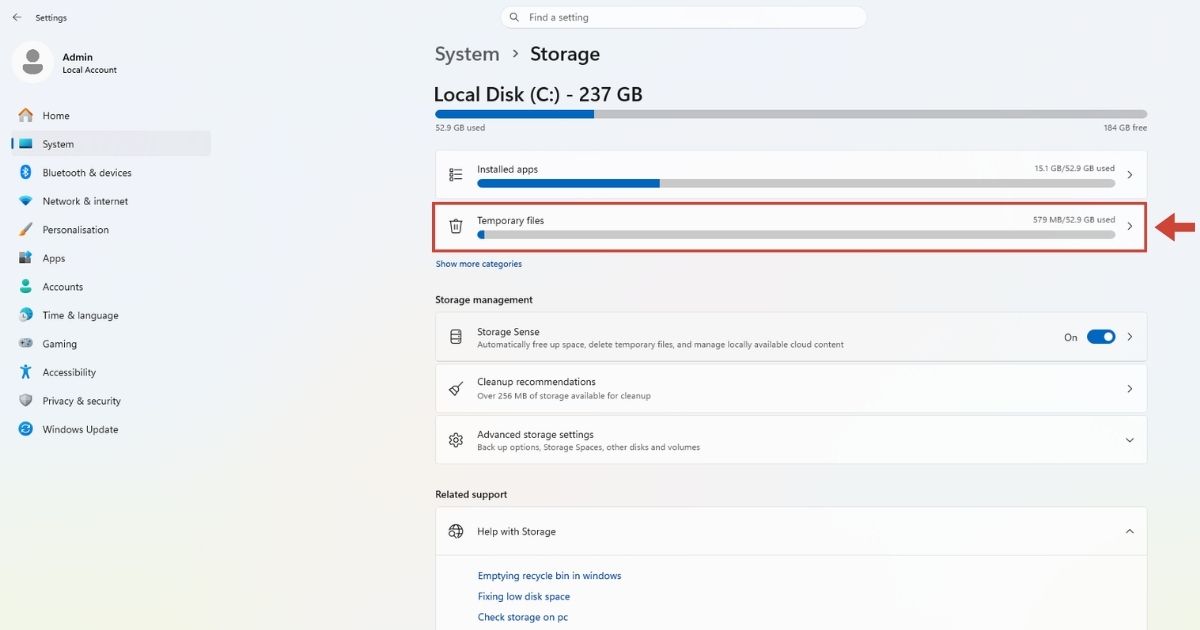
Task: Click the Bluetooth icon in sidebar
Action: pos(26,172)
